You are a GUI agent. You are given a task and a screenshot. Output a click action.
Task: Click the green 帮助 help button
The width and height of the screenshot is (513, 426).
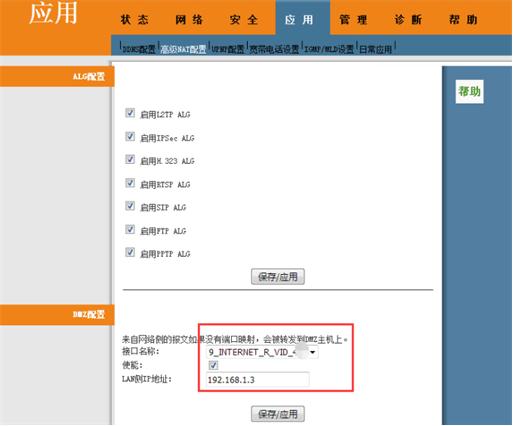(x=469, y=91)
